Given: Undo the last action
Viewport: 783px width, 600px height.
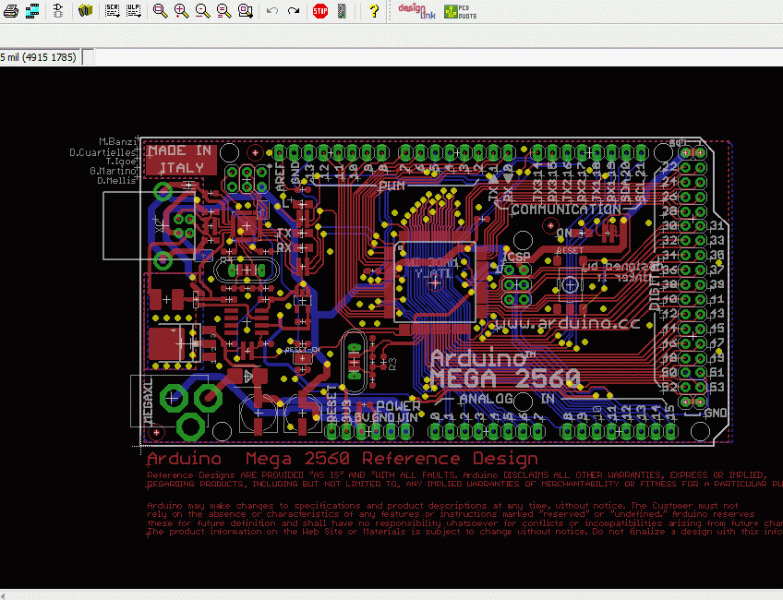Looking at the screenshot, I should [272, 10].
